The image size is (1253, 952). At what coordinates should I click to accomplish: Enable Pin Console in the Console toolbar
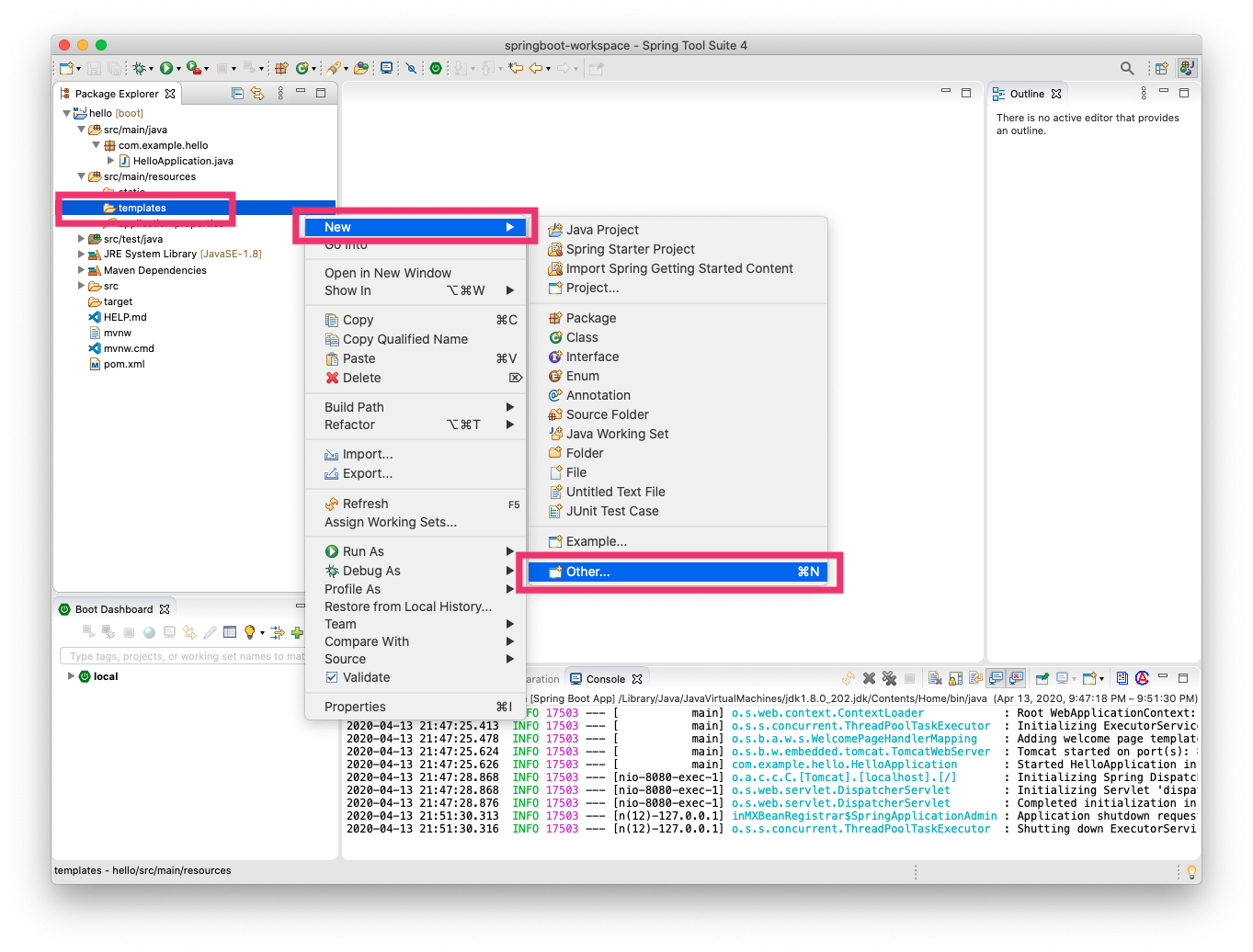click(1043, 678)
